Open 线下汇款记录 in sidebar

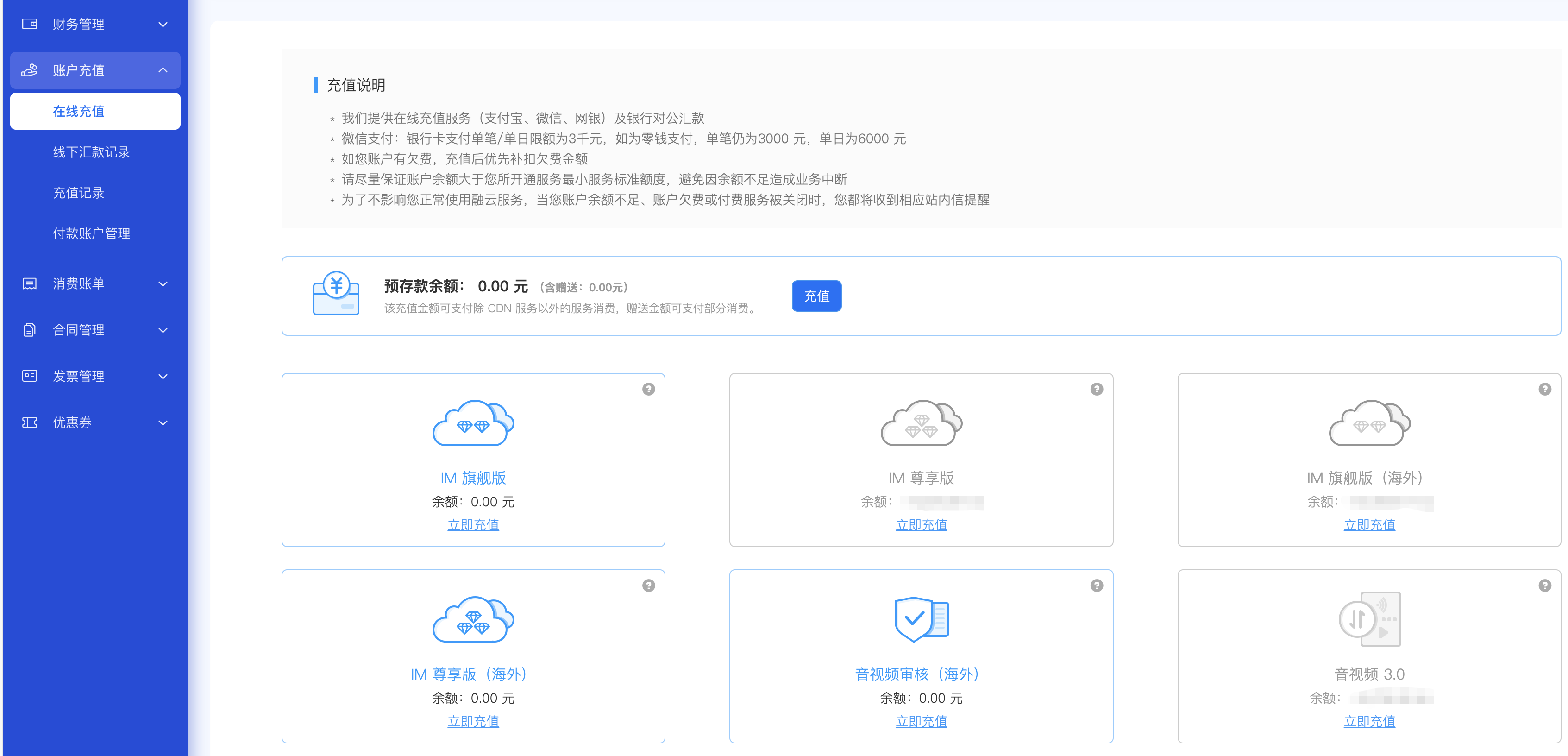(x=91, y=152)
